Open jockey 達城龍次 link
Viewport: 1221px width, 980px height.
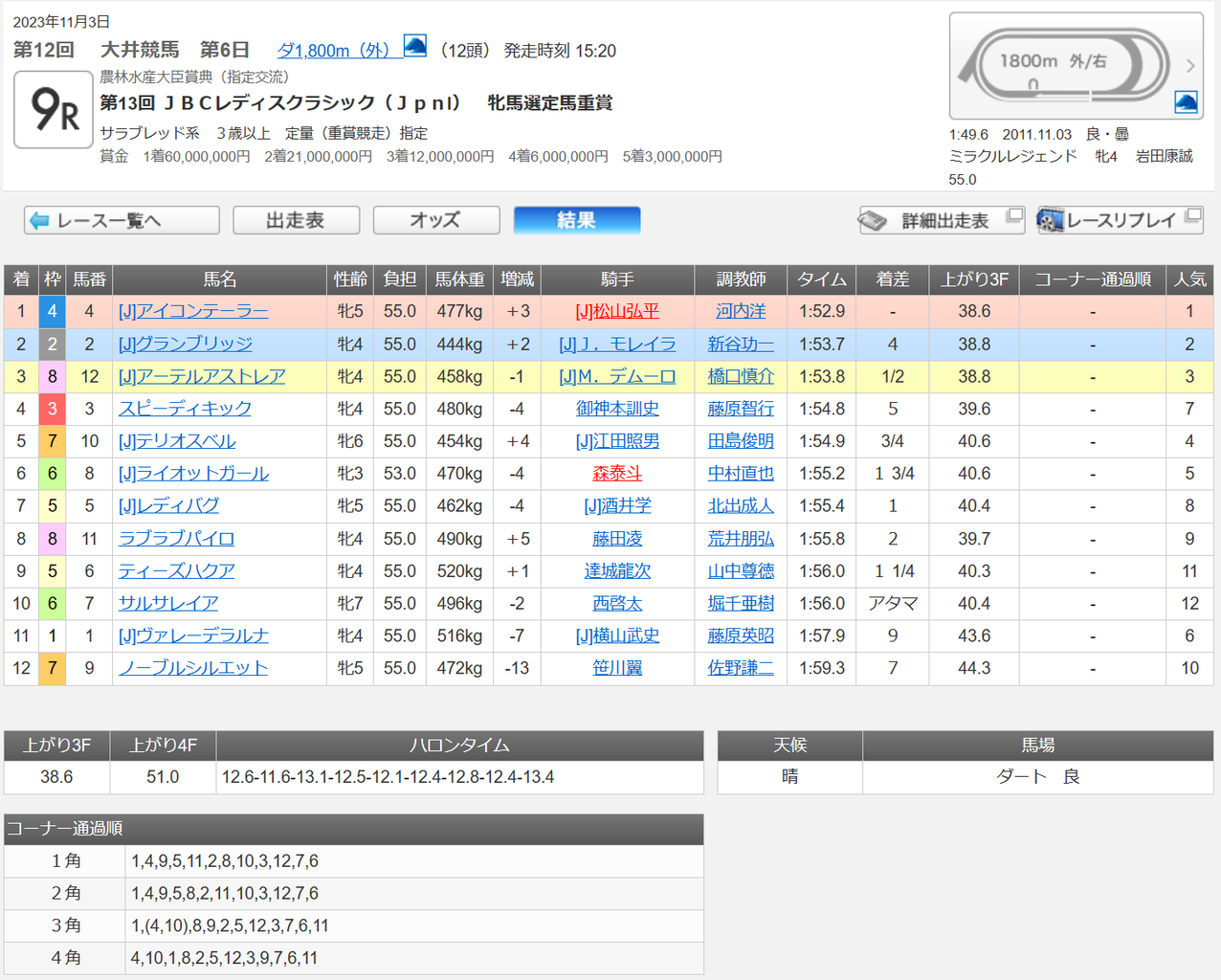point(617,571)
